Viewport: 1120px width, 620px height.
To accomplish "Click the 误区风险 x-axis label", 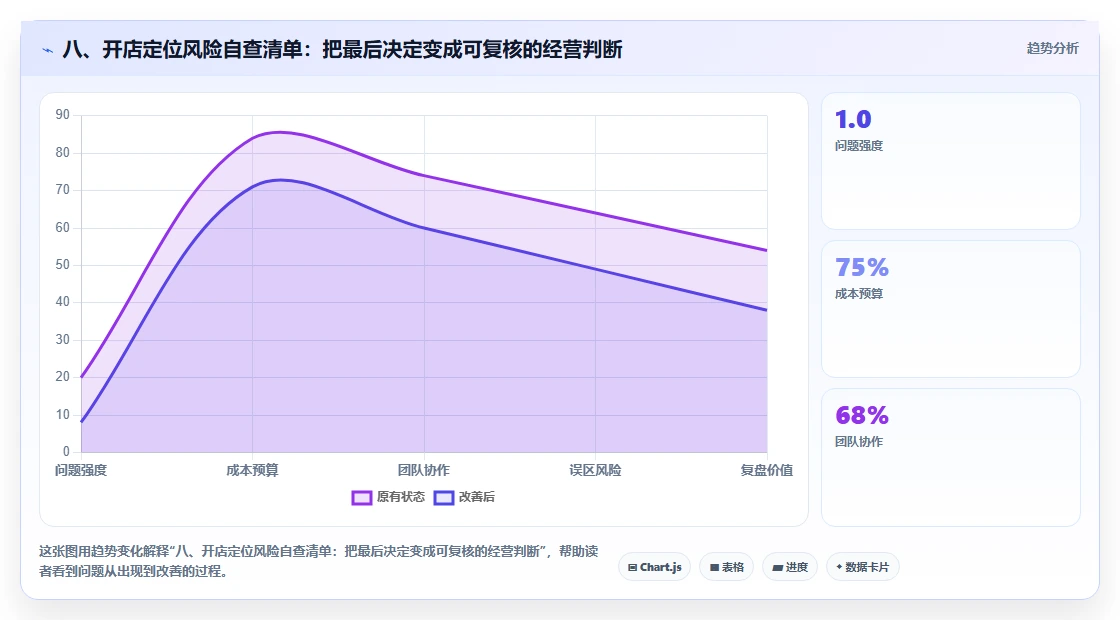I will pos(595,470).
